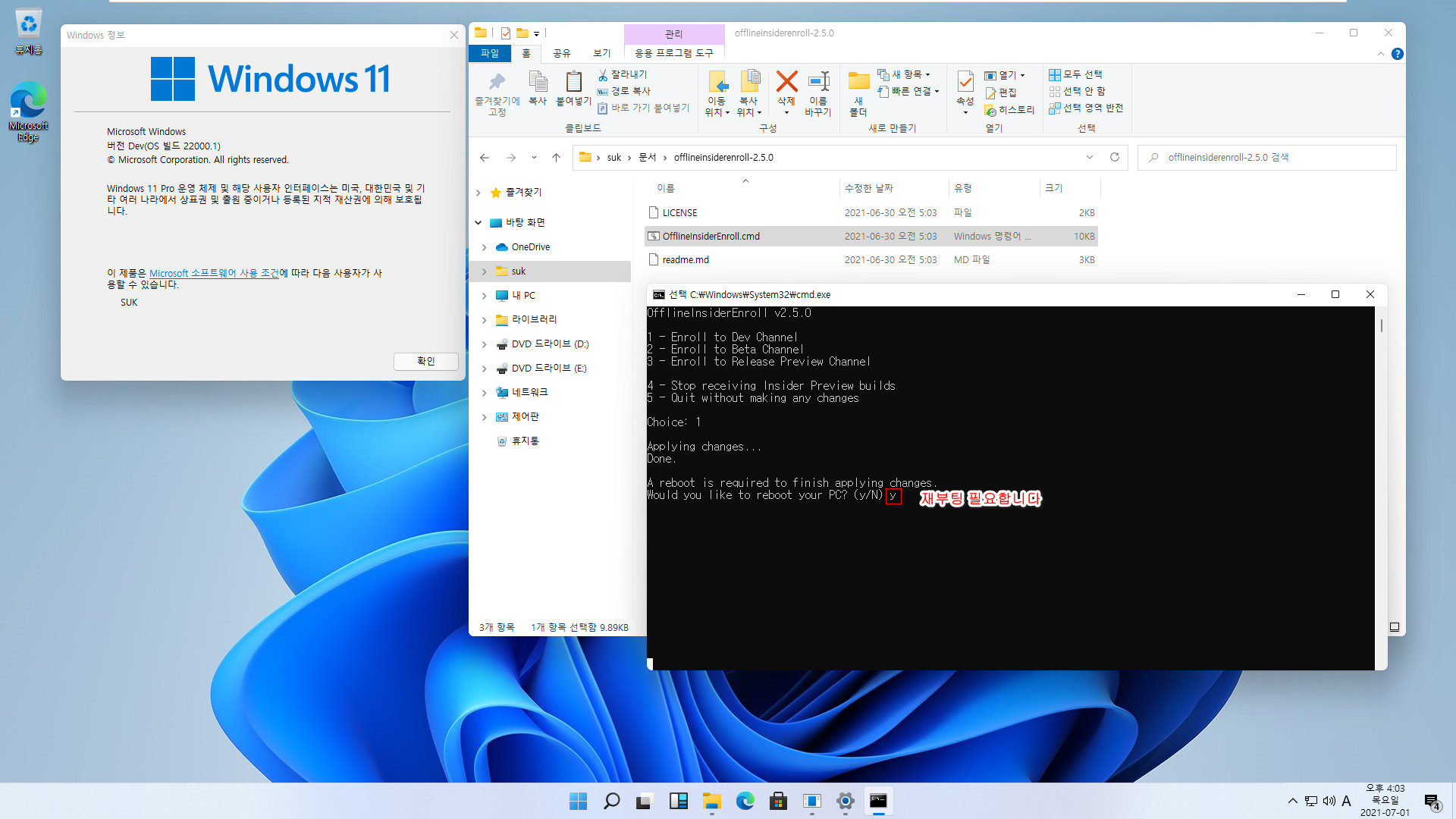
Task: Select 제어판 in navigation tree
Action: coord(525,417)
